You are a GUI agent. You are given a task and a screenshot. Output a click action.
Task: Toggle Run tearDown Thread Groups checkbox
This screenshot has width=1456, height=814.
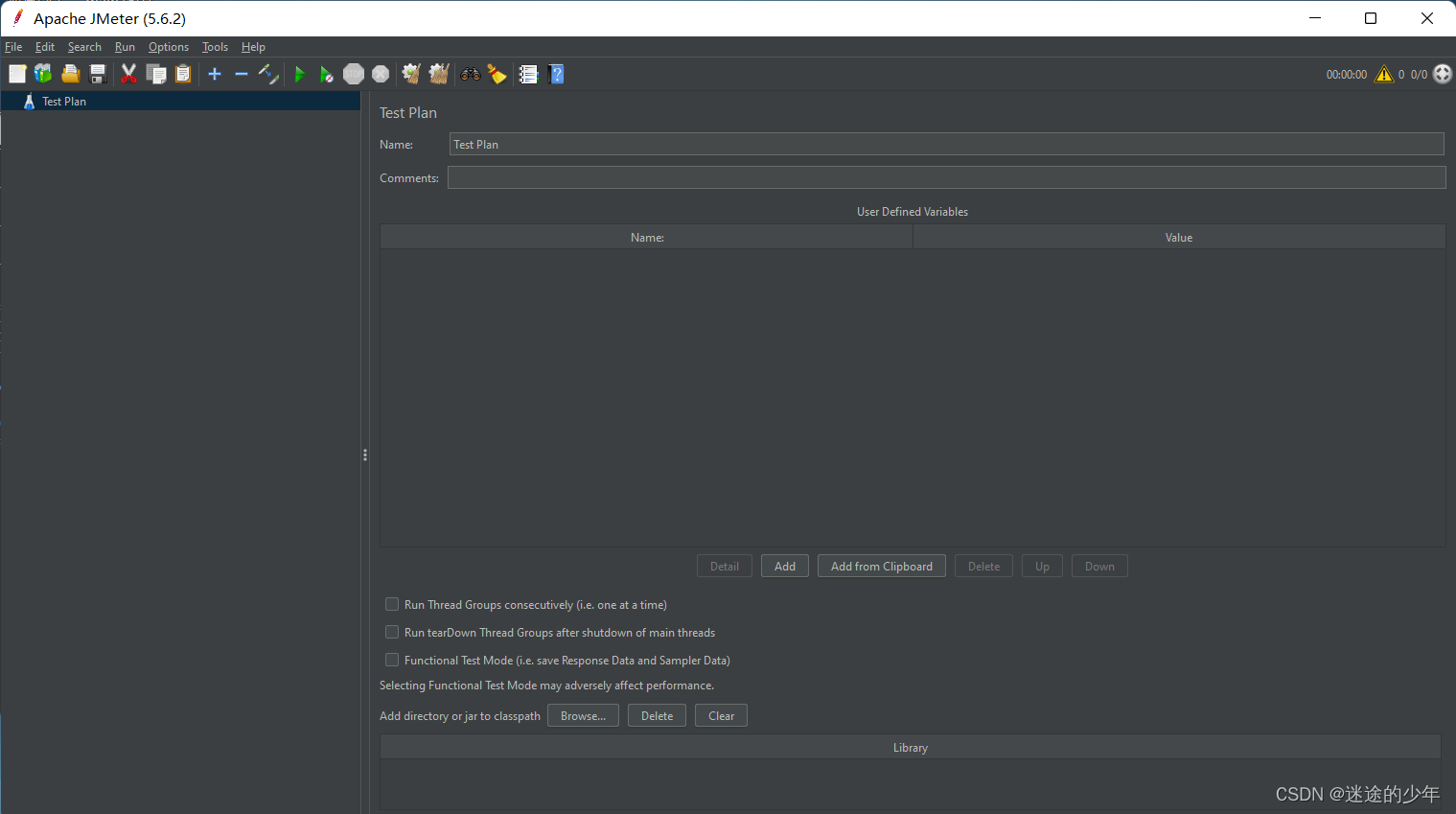pos(392,632)
